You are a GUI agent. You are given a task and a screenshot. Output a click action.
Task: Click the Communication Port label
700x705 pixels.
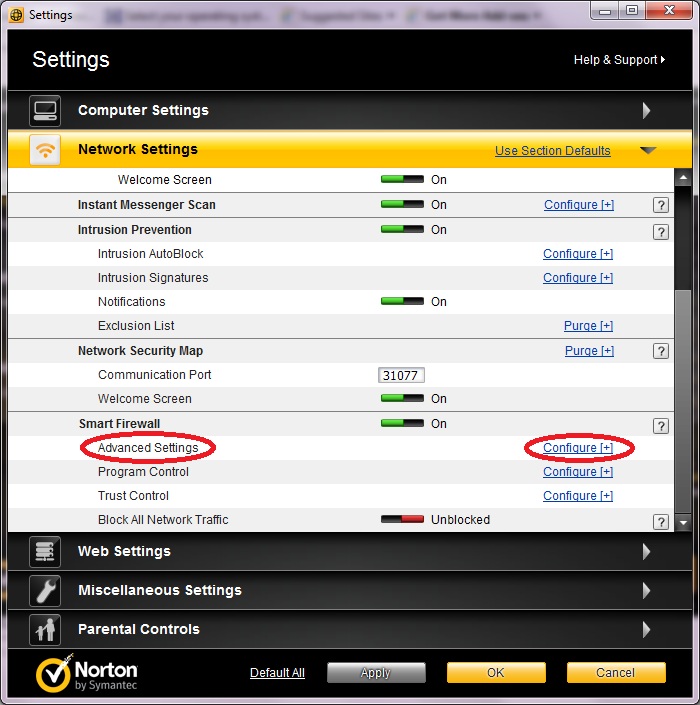coord(155,375)
